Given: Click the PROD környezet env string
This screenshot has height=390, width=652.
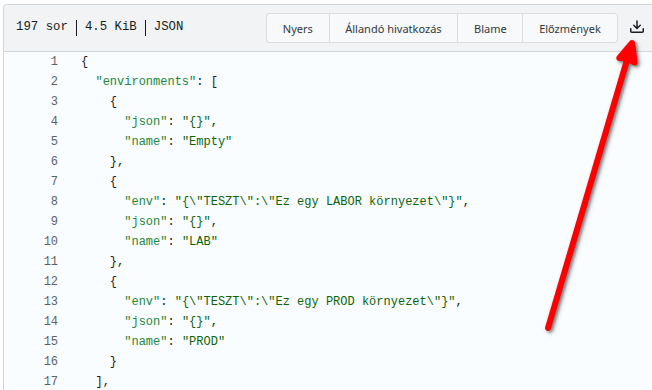Looking at the screenshot, I should [315, 301].
